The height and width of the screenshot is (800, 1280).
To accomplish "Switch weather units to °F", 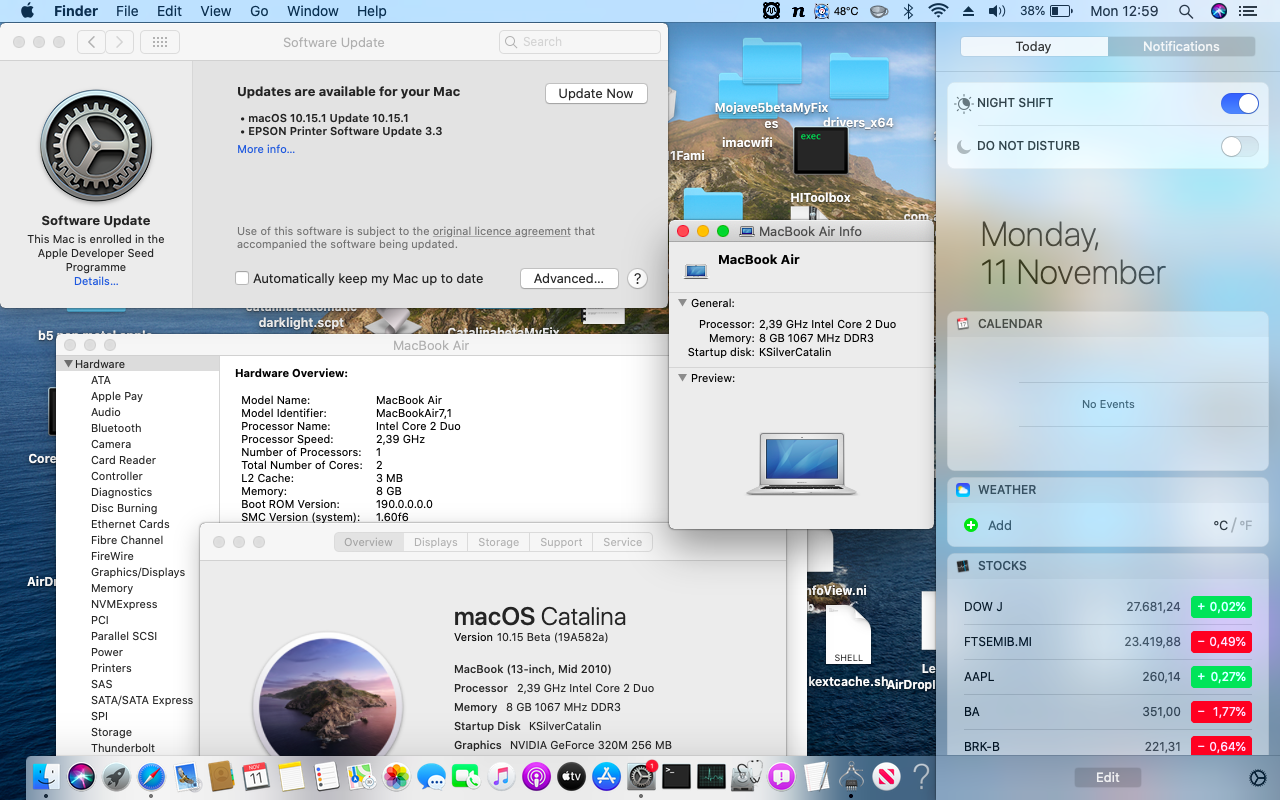I will coord(1245,525).
